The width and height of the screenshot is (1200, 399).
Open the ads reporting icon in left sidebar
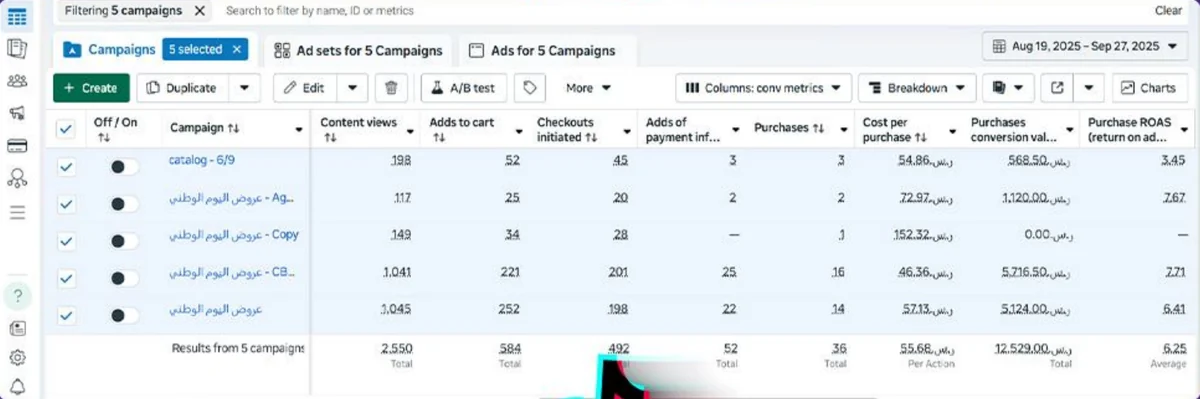17,48
